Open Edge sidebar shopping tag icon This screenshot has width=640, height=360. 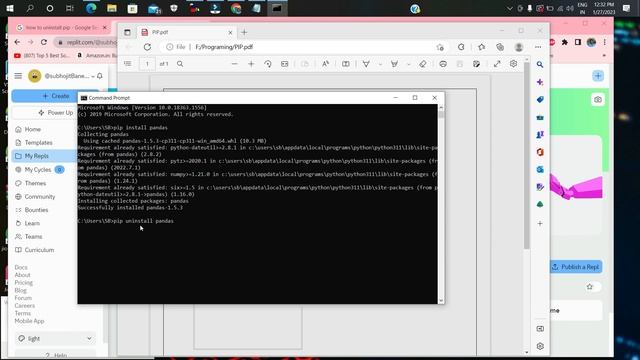click(540, 100)
